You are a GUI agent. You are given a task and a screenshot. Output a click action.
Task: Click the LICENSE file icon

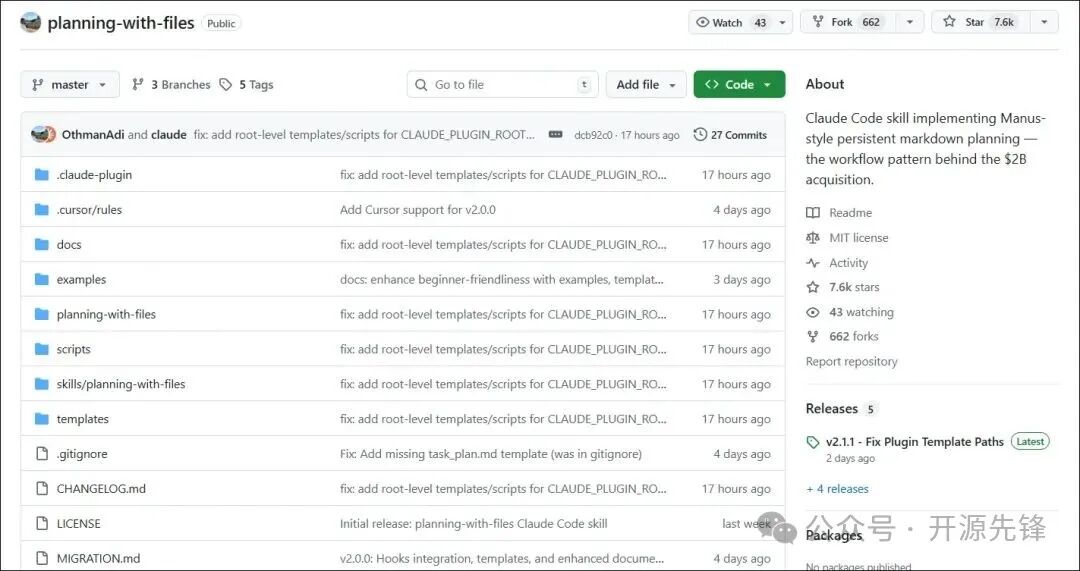pyautogui.click(x=42, y=523)
